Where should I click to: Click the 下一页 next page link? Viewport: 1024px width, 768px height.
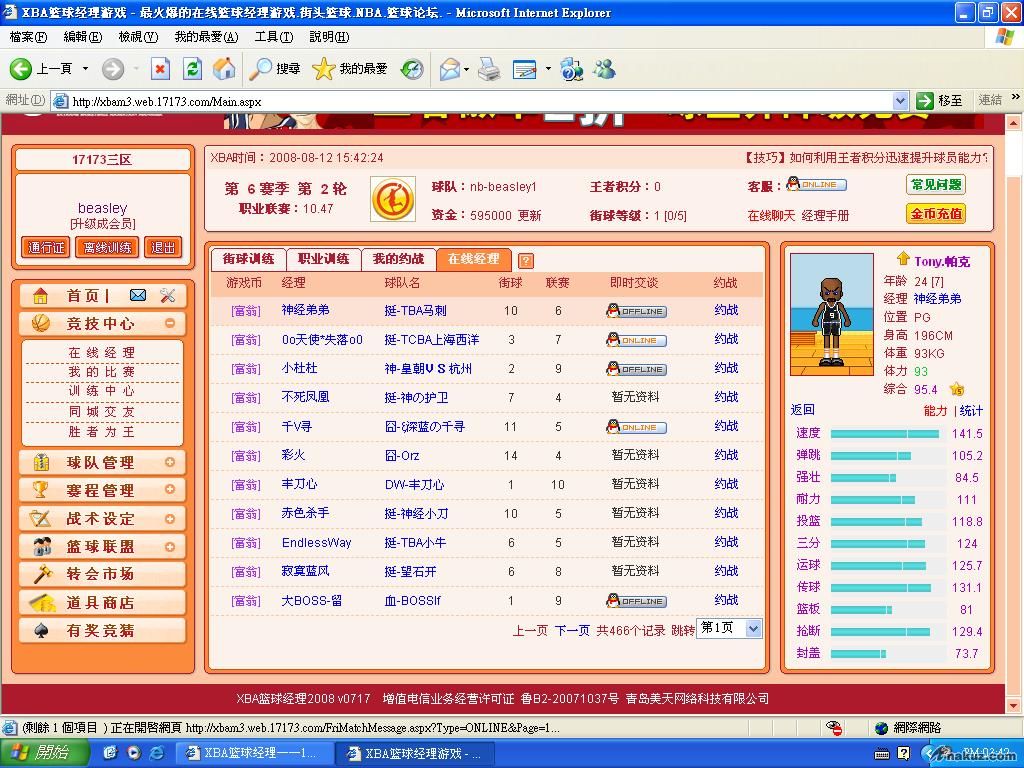[572, 630]
